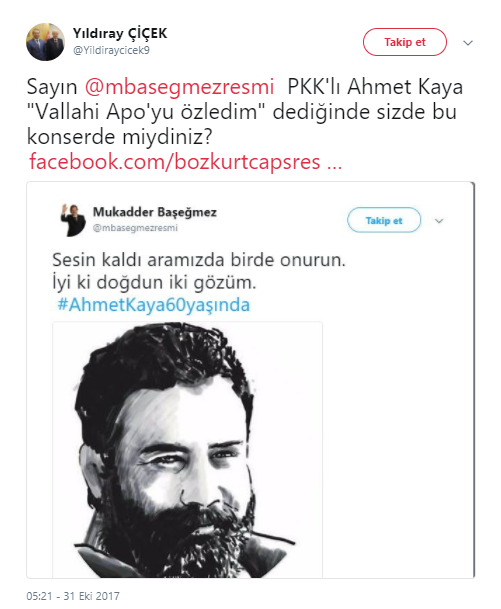Open Mukadder Başeğmez's profile avatar
Screen dimensions: 501x609
73,220
